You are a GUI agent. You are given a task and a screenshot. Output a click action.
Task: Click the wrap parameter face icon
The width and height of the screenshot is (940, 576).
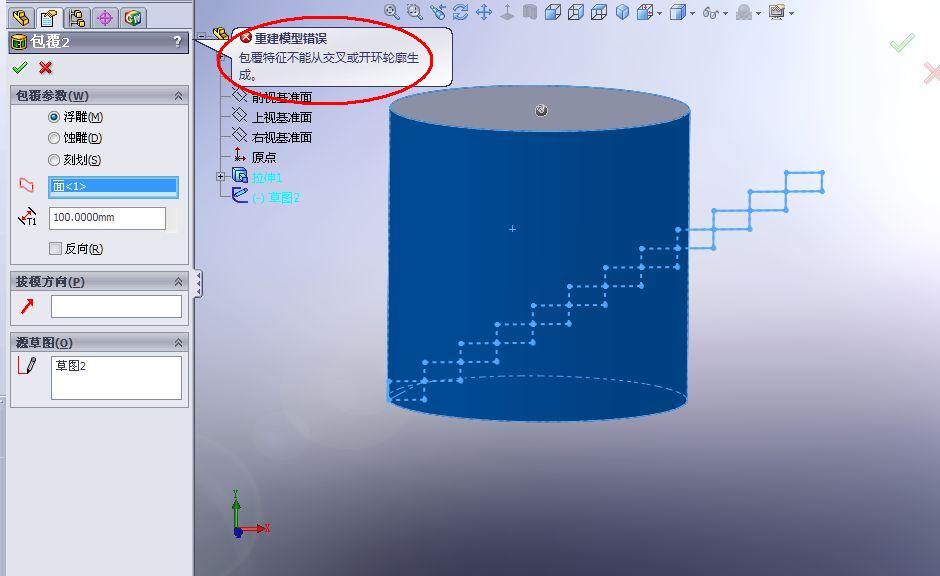tap(27, 185)
